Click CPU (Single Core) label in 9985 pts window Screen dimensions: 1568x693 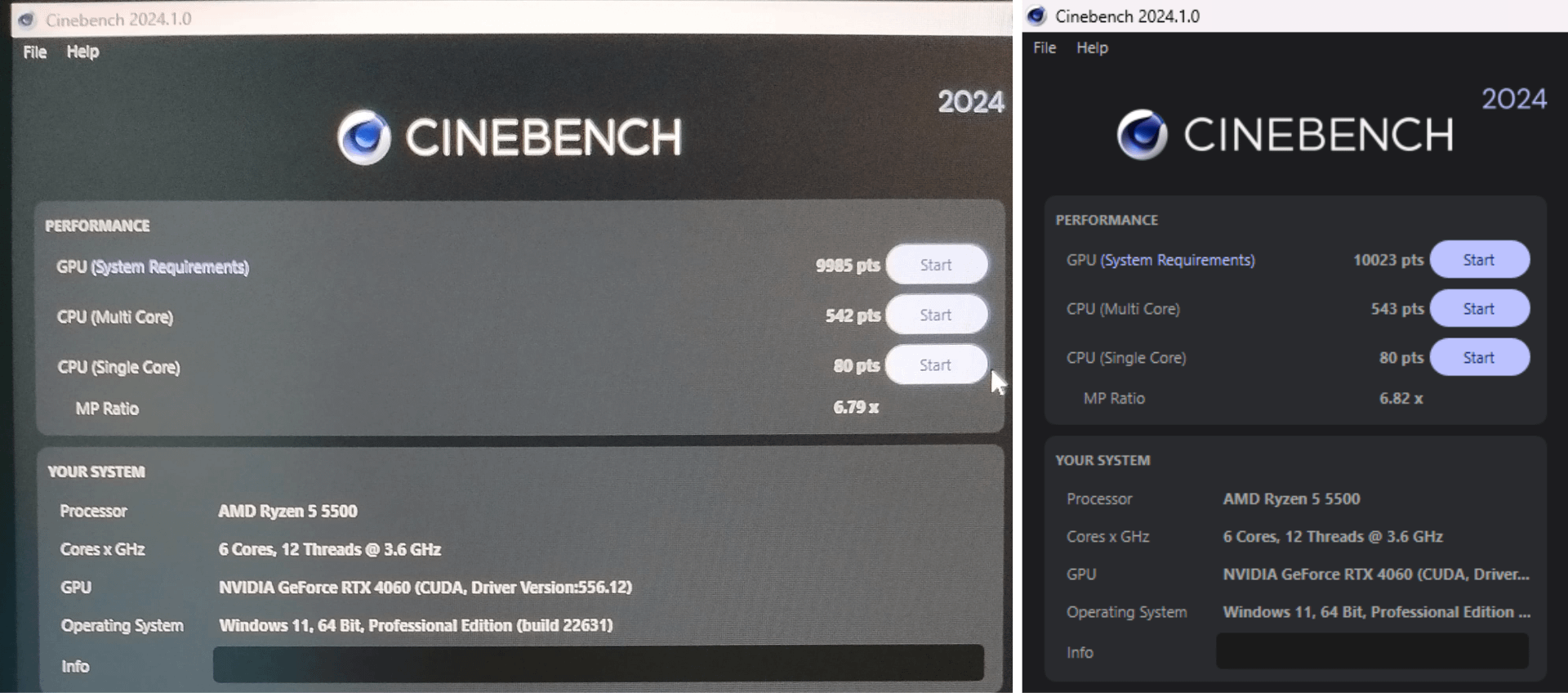118,368
